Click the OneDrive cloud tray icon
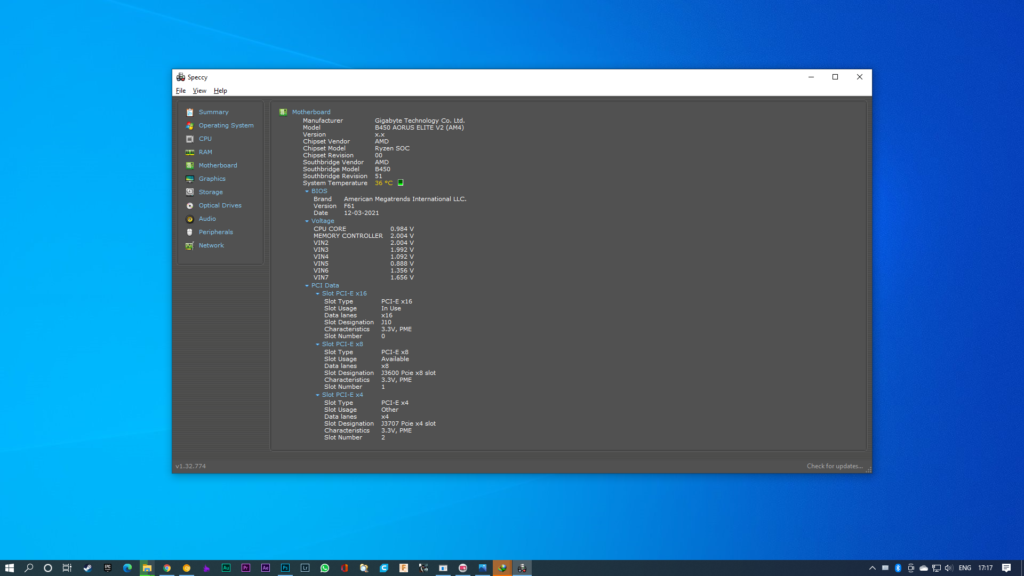Viewport: 1024px width, 576px height. tap(923, 568)
